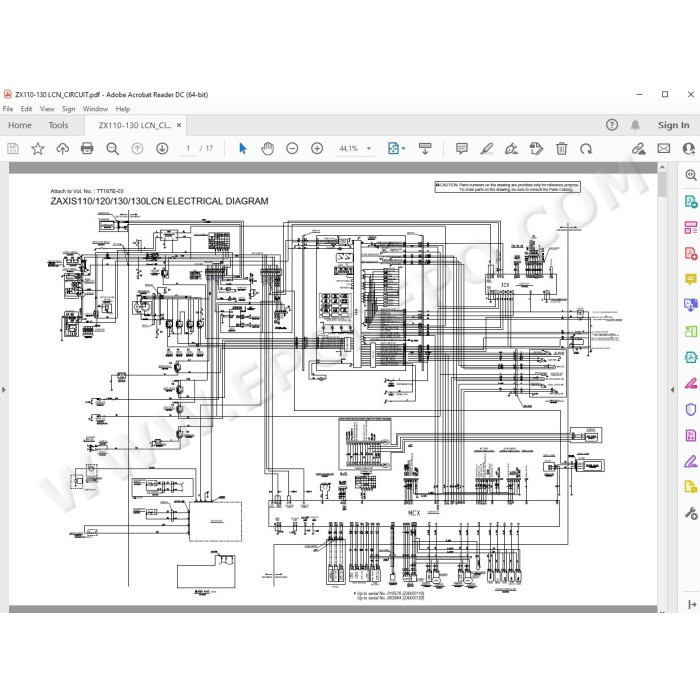Click the diagram title ZAXIS110/120/130/130LCN ELECTRICAL DIAGRAM
This screenshot has height=700, width=700.
[x=159, y=201]
